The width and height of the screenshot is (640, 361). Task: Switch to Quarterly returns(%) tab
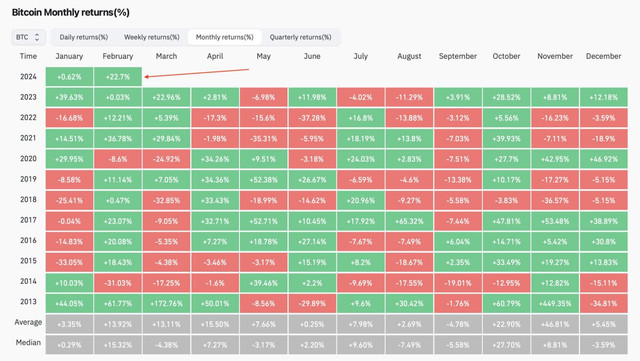300,37
